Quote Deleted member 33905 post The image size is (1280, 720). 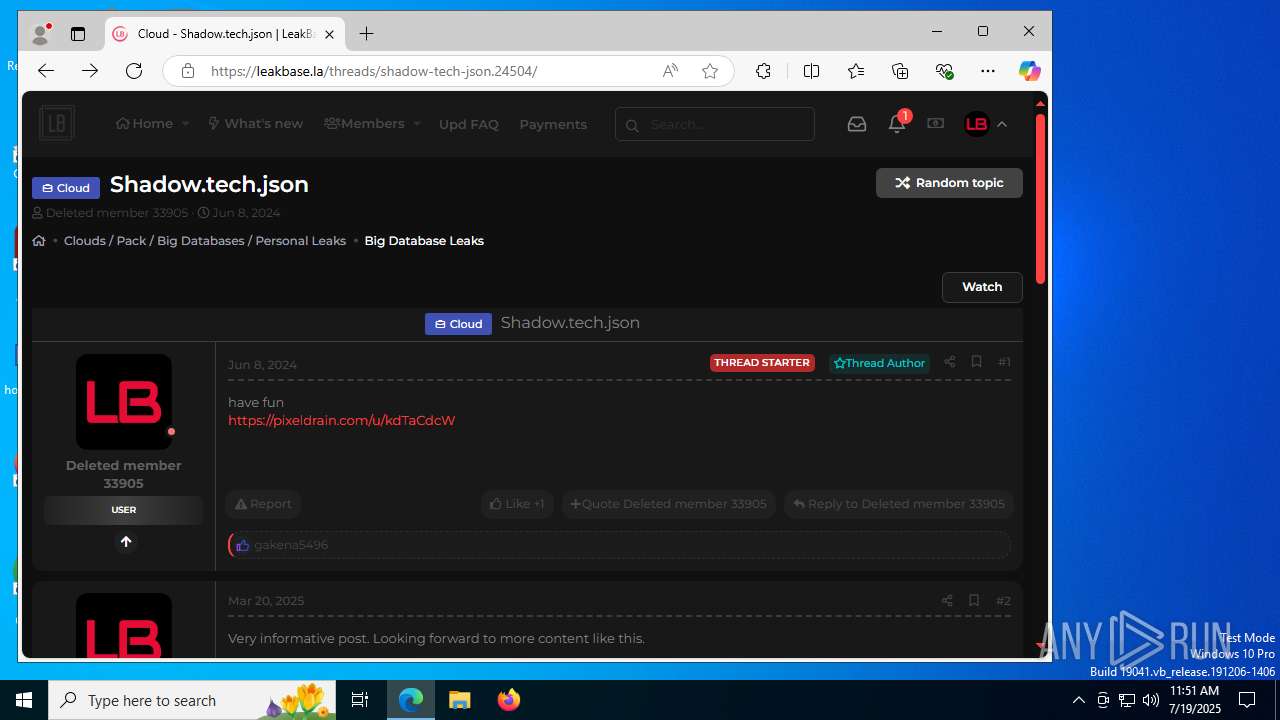pos(668,504)
